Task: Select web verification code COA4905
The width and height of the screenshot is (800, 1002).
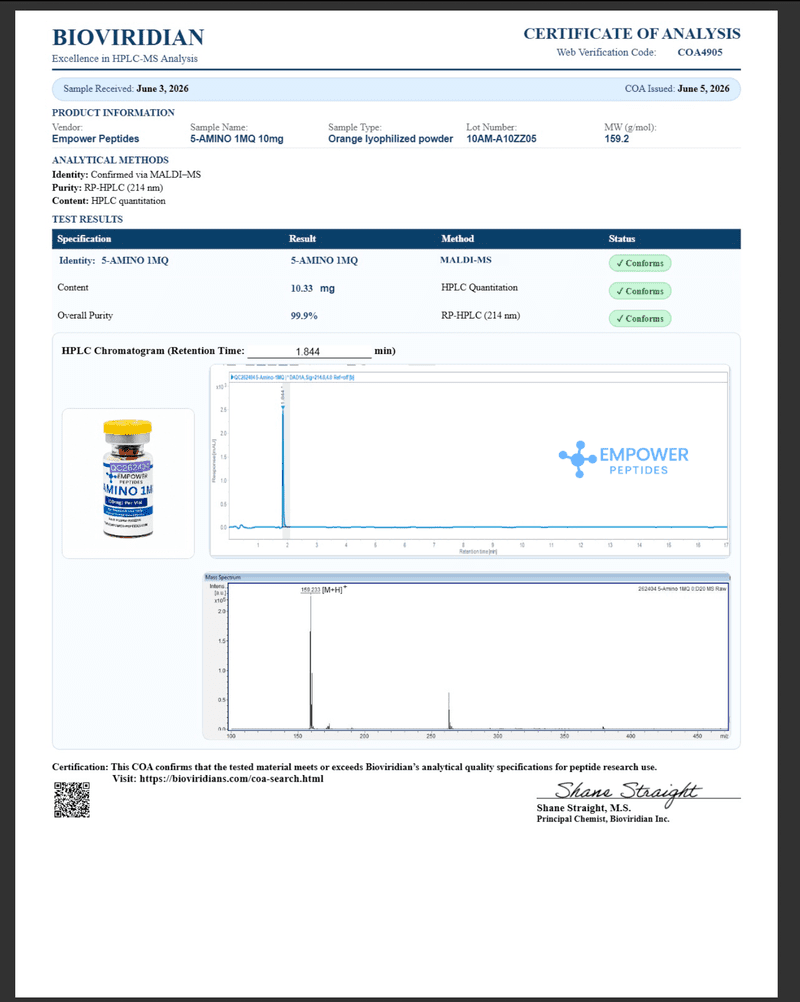Action: [x=700, y=52]
